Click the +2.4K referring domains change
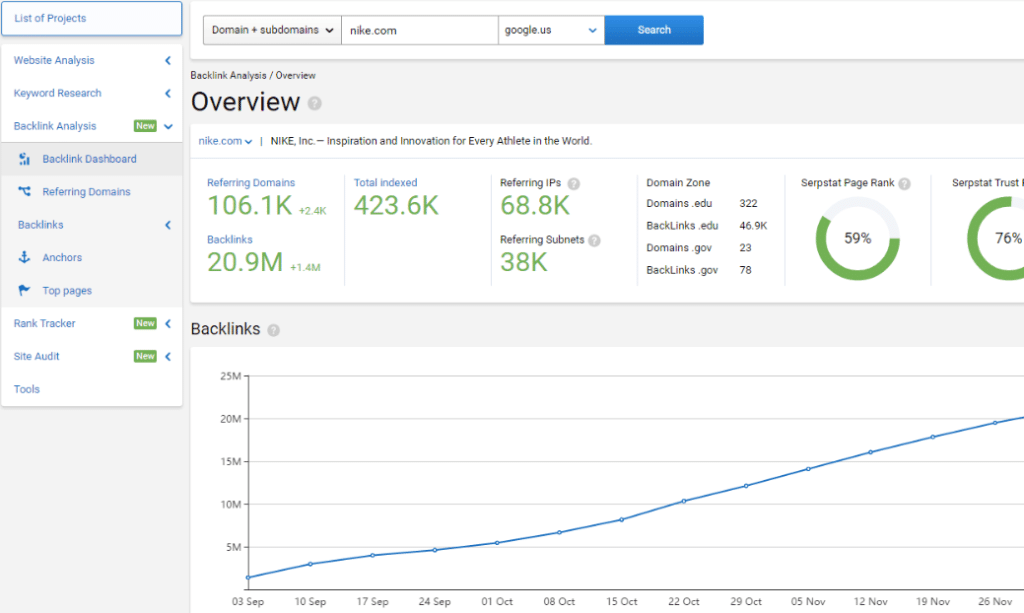 (x=312, y=210)
